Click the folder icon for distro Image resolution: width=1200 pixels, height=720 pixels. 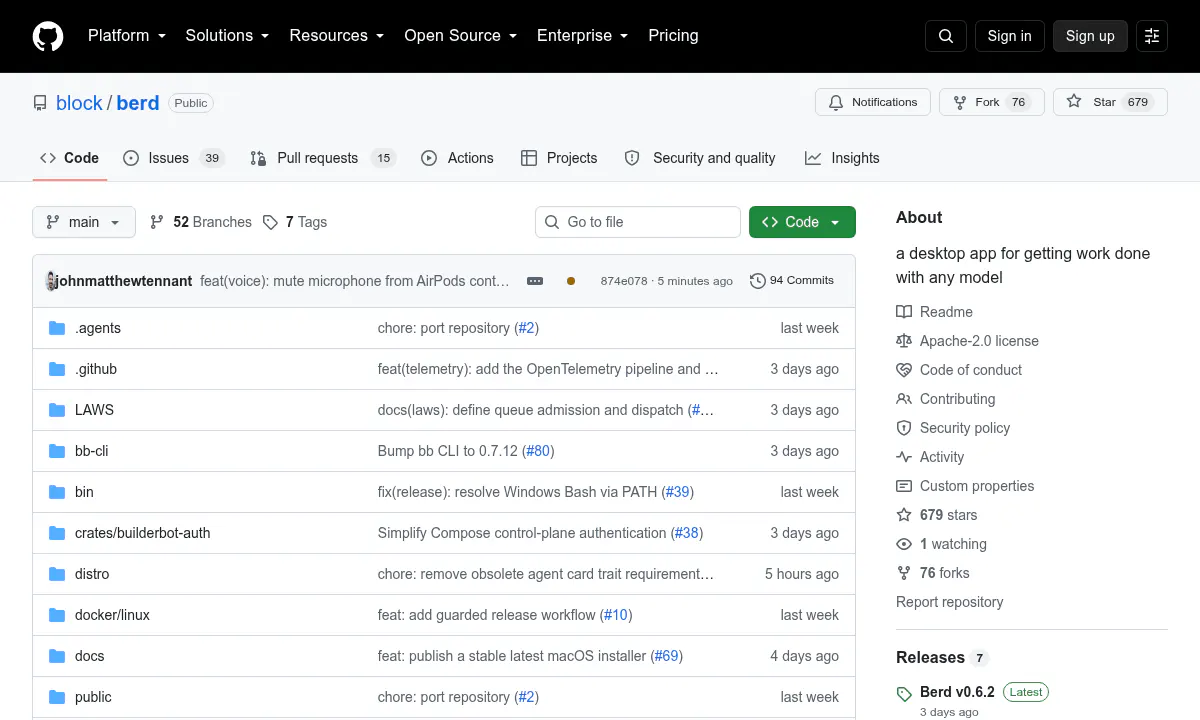tap(57, 574)
